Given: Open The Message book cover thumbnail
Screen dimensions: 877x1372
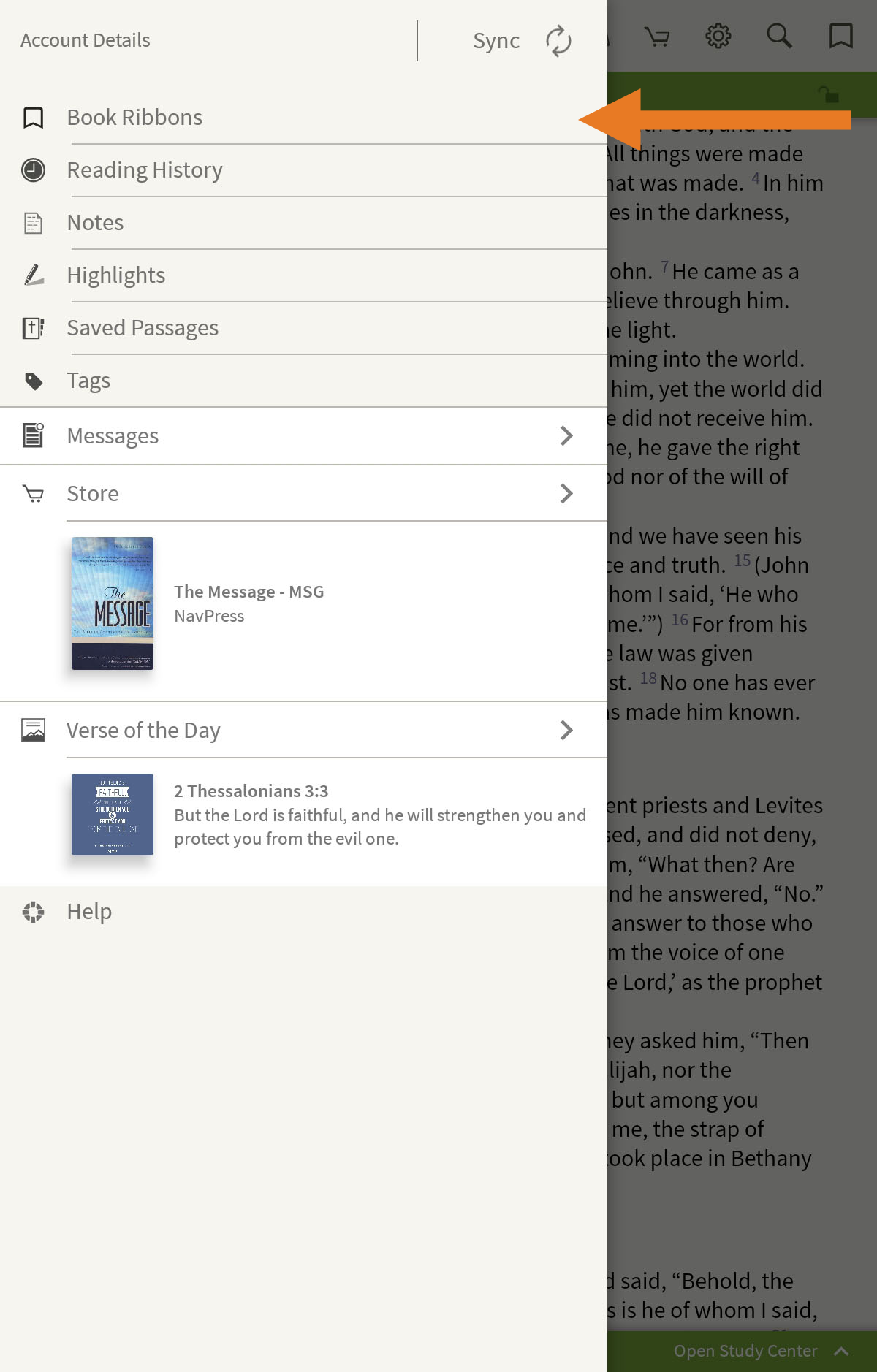Looking at the screenshot, I should click(x=113, y=603).
